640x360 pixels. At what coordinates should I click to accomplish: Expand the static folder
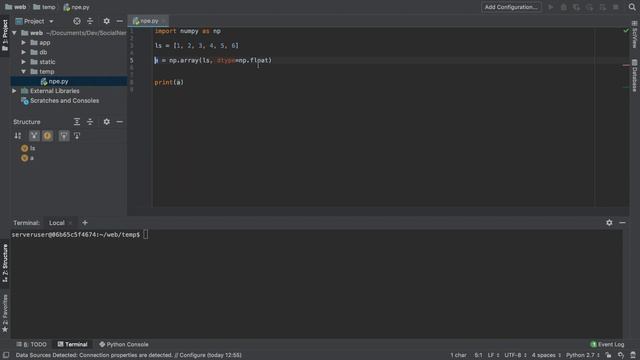tap(23, 62)
